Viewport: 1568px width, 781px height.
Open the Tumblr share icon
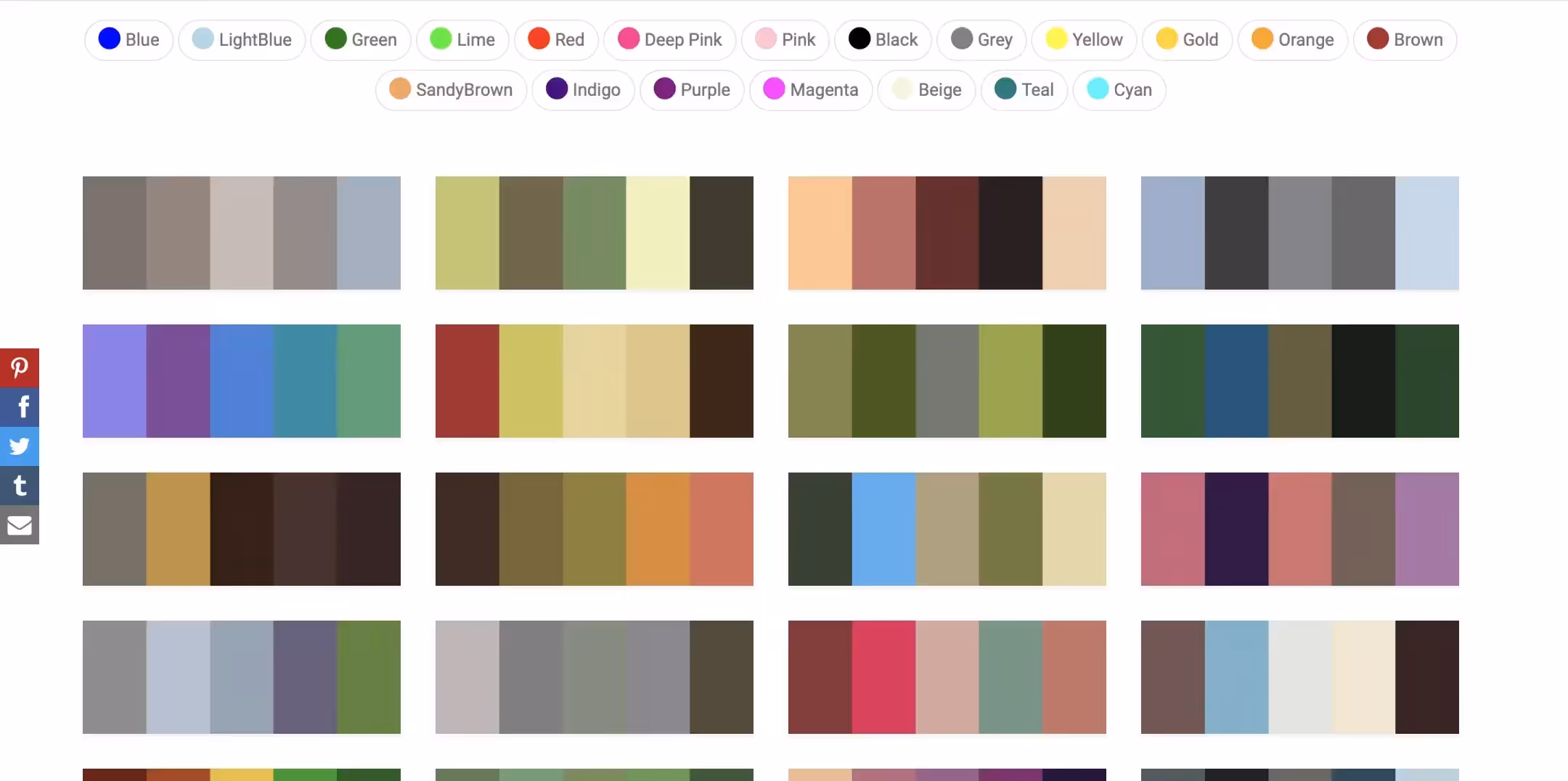(20, 485)
